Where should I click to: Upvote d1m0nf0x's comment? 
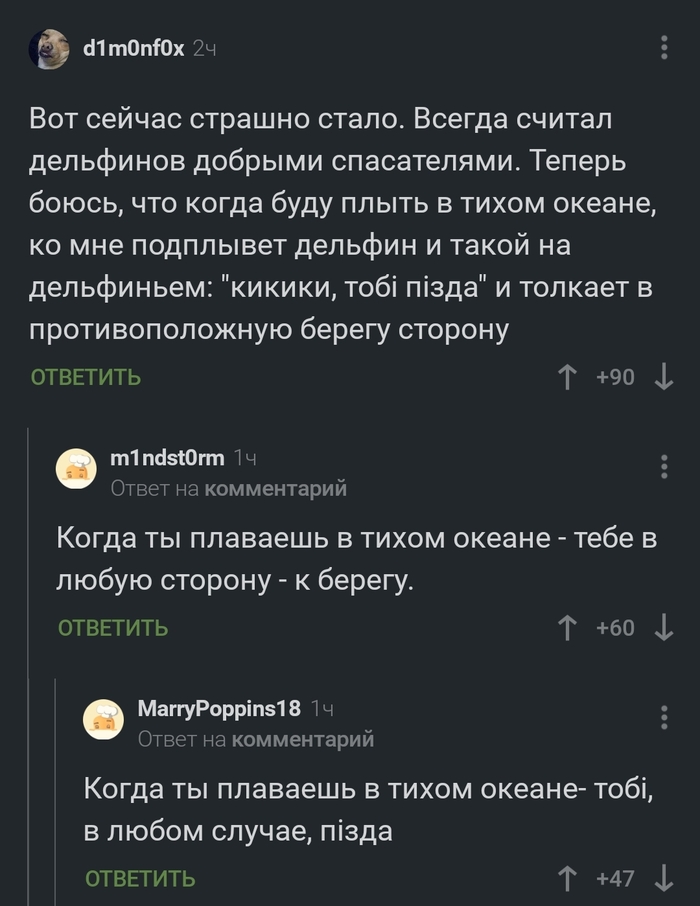(567, 378)
